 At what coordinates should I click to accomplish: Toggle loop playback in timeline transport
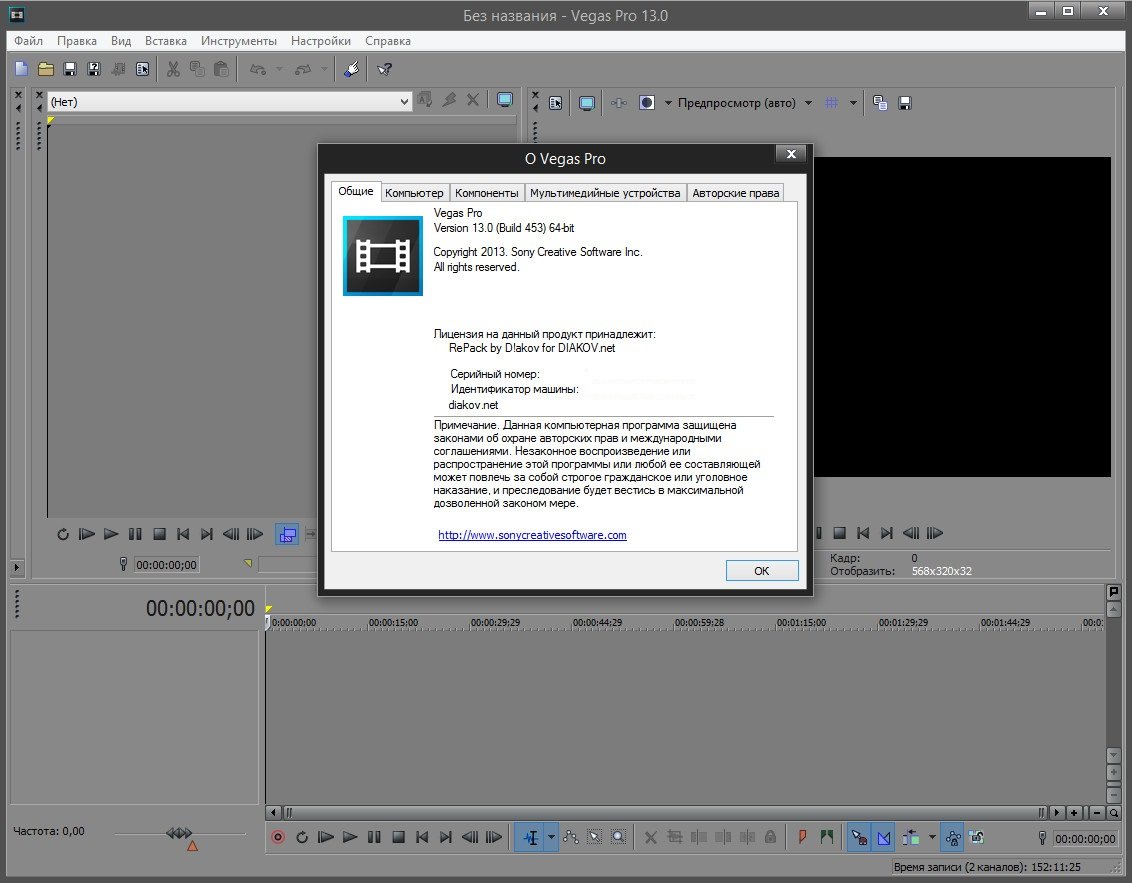click(x=301, y=837)
